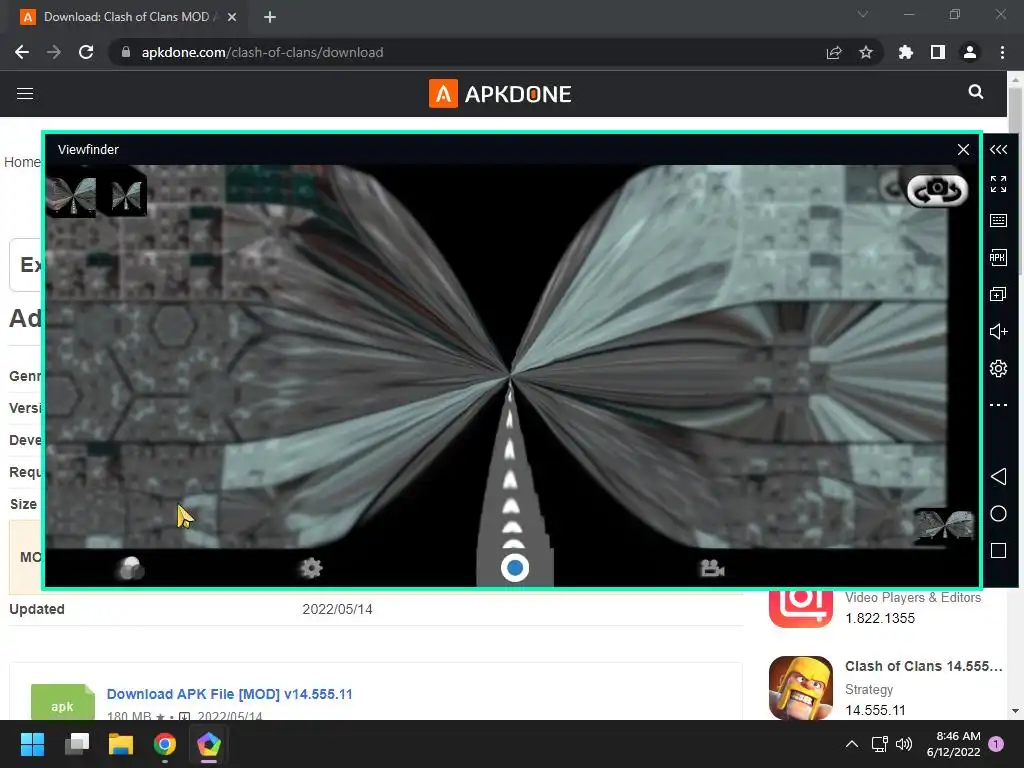
Task: Click the '2022/05/14' Updated value
Action: (x=337, y=609)
